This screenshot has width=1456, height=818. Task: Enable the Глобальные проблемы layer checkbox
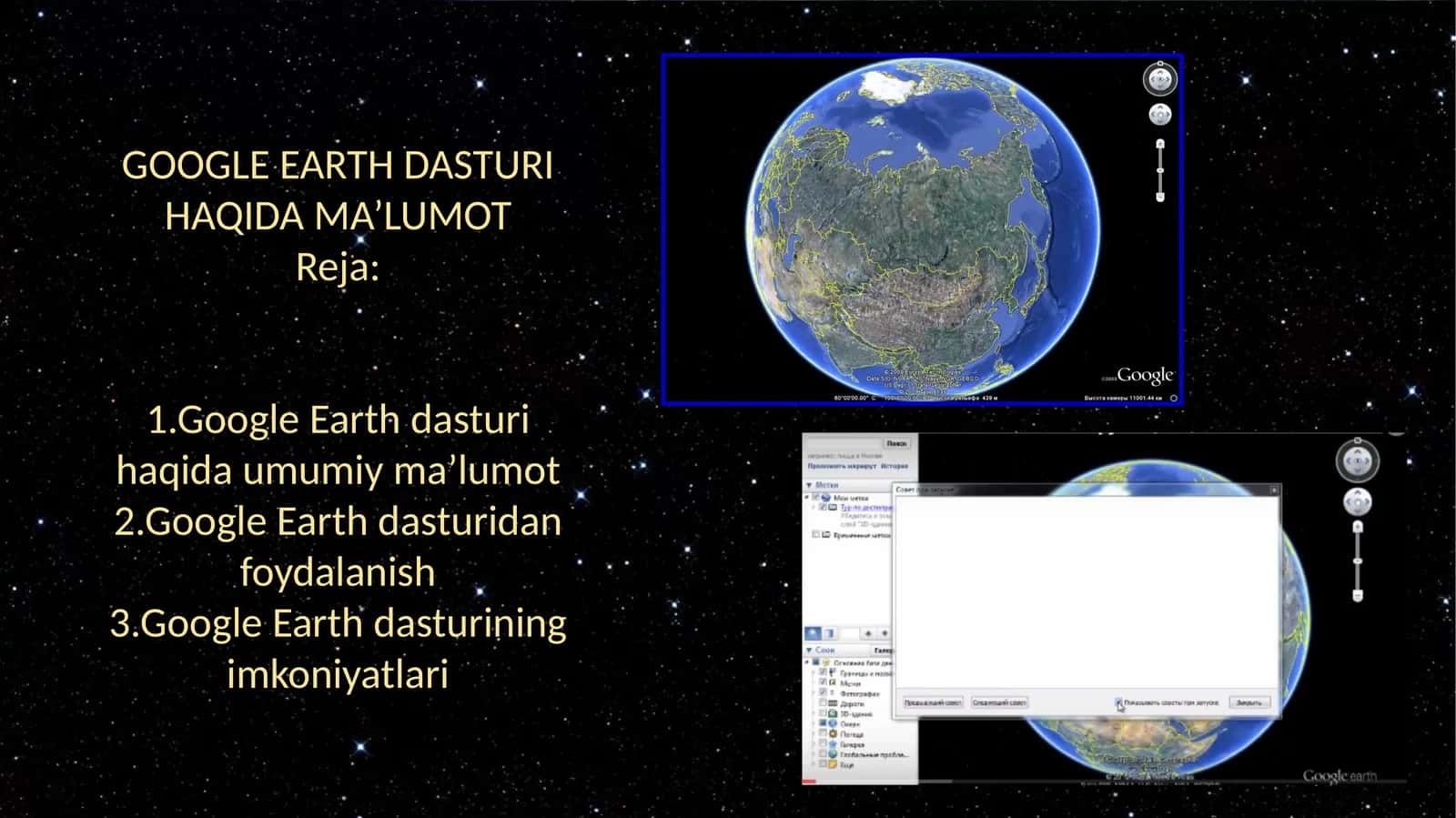click(x=823, y=754)
